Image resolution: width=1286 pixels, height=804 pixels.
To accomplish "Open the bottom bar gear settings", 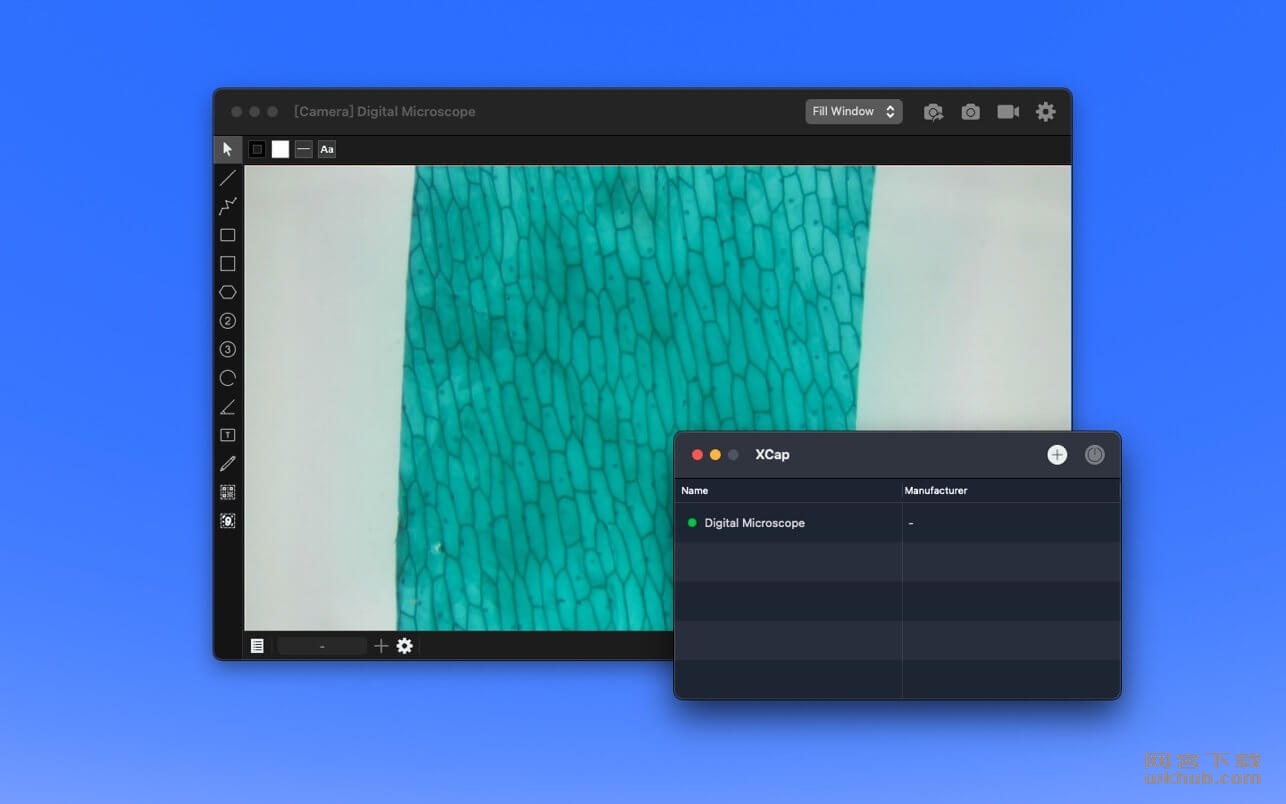I will [x=404, y=646].
